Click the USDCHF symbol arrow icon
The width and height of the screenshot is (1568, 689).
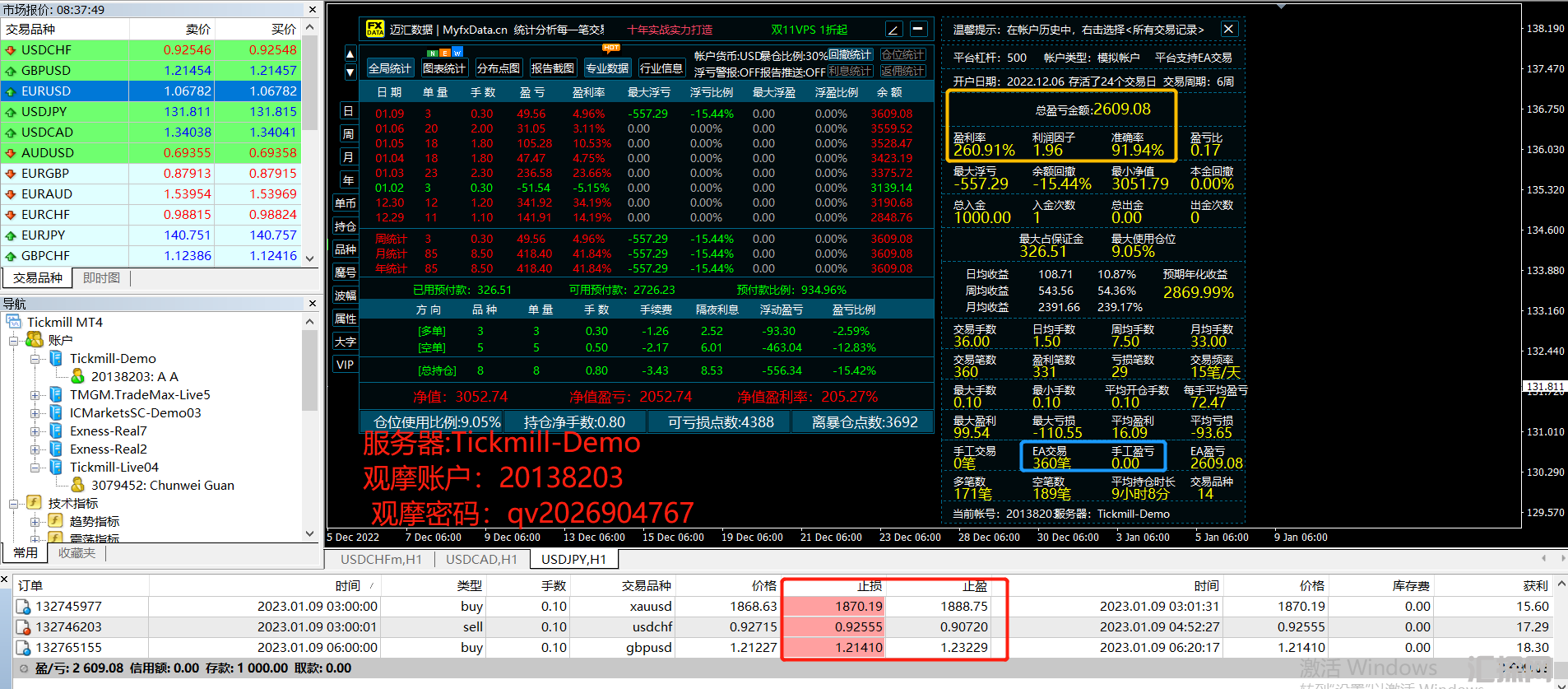pos(11,50)
